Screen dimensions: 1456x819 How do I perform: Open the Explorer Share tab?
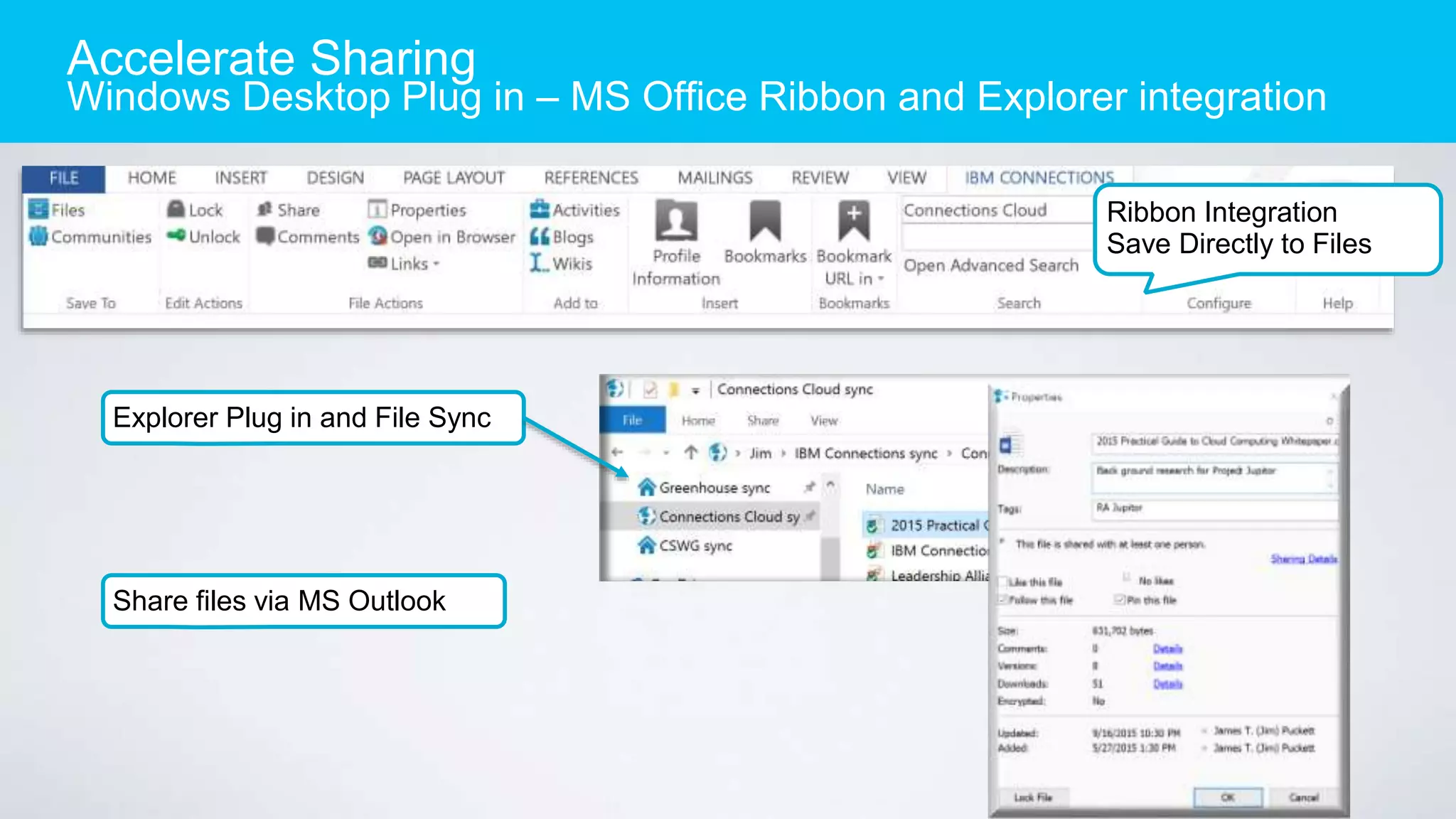[763, 420]
